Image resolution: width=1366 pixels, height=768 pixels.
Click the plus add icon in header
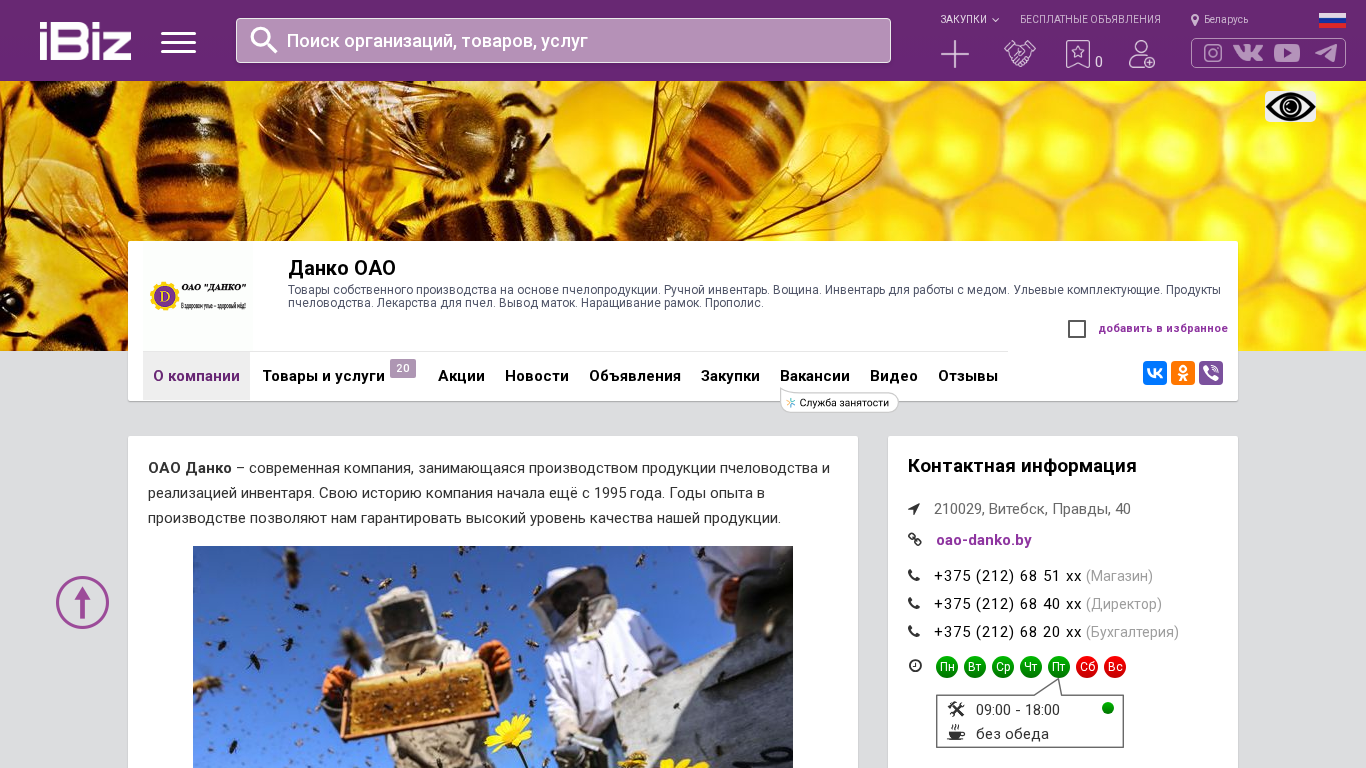955,54
